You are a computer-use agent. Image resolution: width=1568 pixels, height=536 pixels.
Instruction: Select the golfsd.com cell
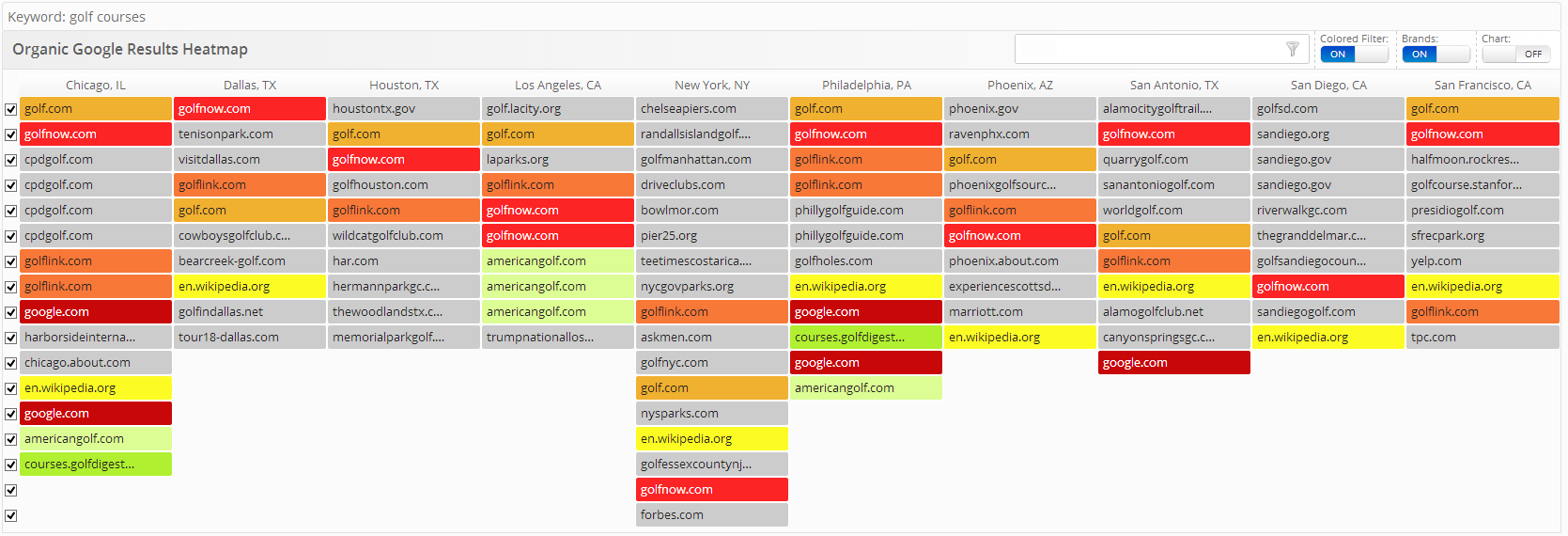pos(1328,109)
